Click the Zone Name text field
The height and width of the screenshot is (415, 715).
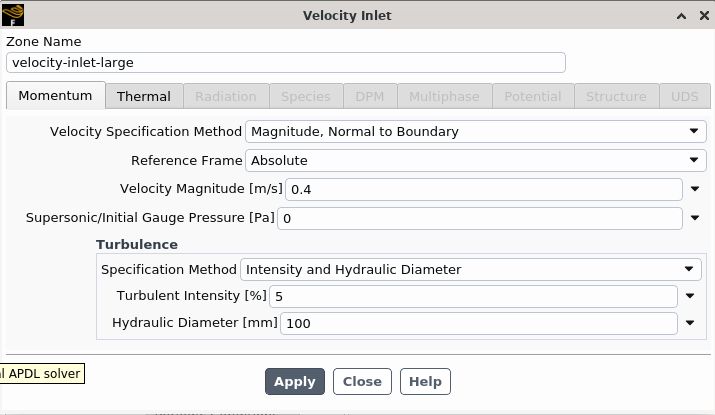pyautogui.click(x=285, y=62)
